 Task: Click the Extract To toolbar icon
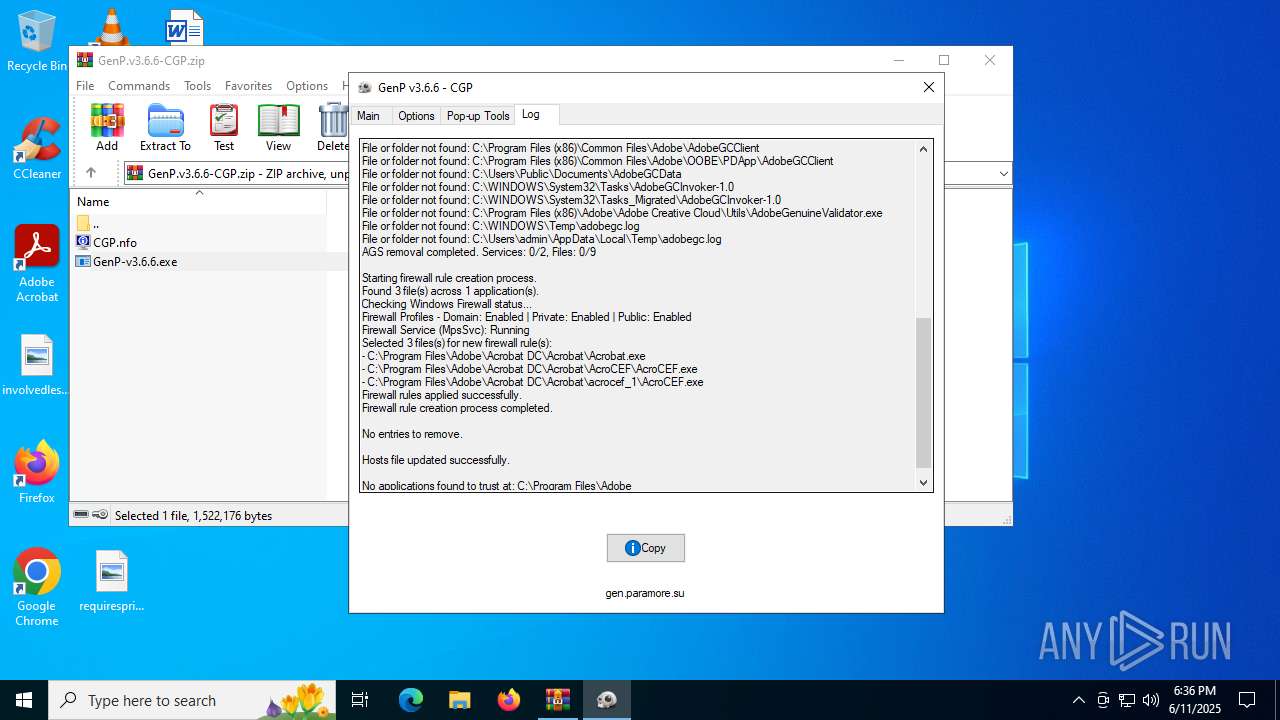click(165, 127)
